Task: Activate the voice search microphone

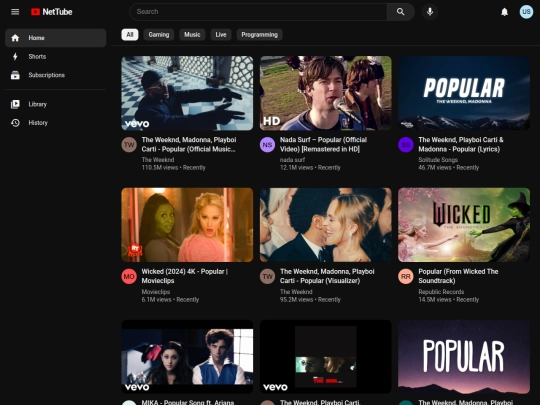Action: click(x=430, y=12)
